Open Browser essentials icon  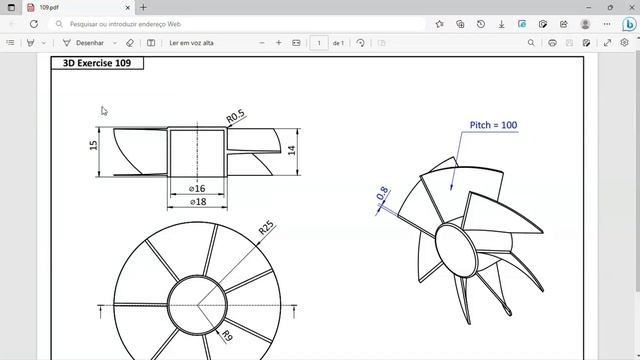[x=543, y=24]
